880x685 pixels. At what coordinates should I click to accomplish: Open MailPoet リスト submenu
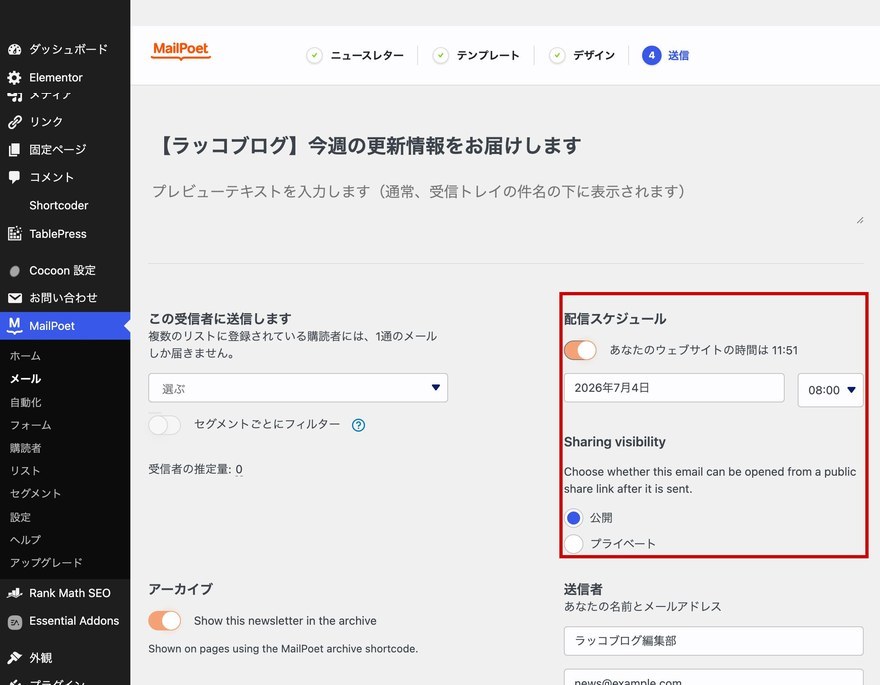[25, 471]
